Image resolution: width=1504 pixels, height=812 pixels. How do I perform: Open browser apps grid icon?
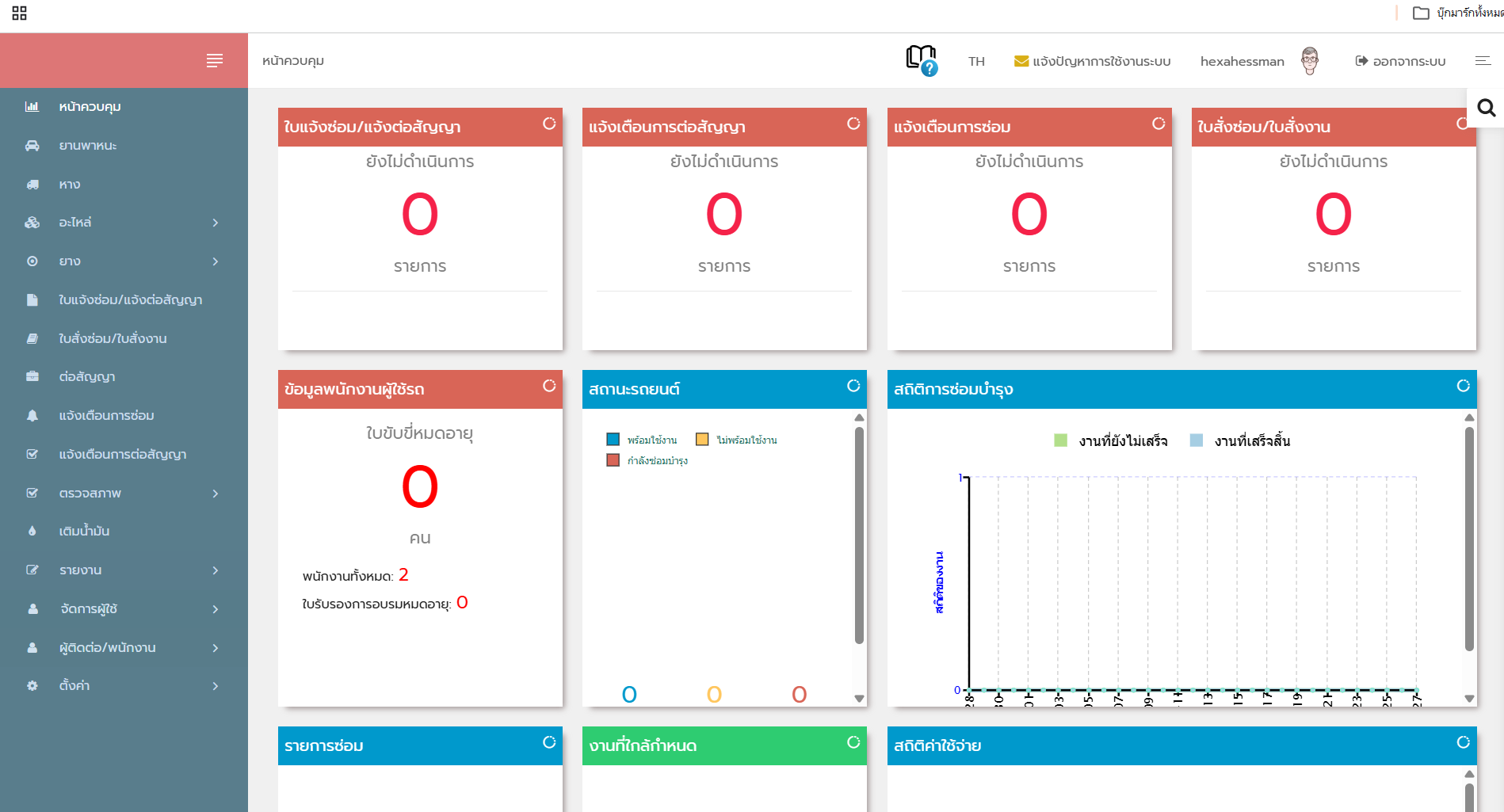point(20,13)
